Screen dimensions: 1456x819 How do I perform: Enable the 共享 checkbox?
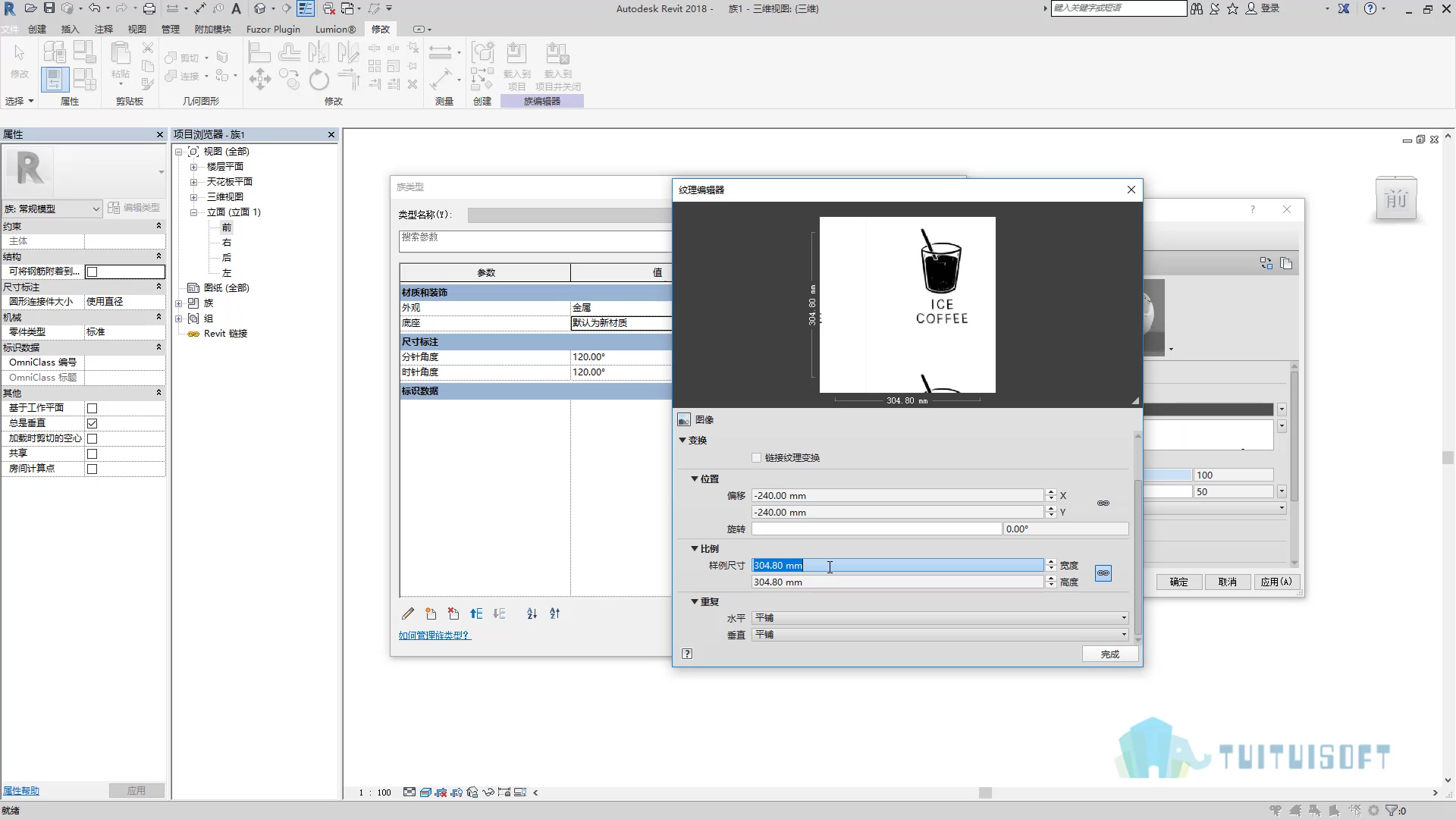(93, 453)
